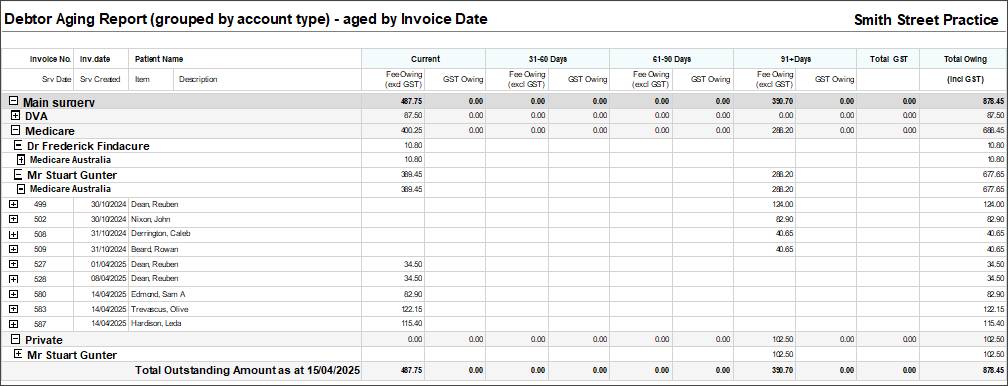
Task: Expand invoice 502 for Nixon, John
Action: click(14, 219)
